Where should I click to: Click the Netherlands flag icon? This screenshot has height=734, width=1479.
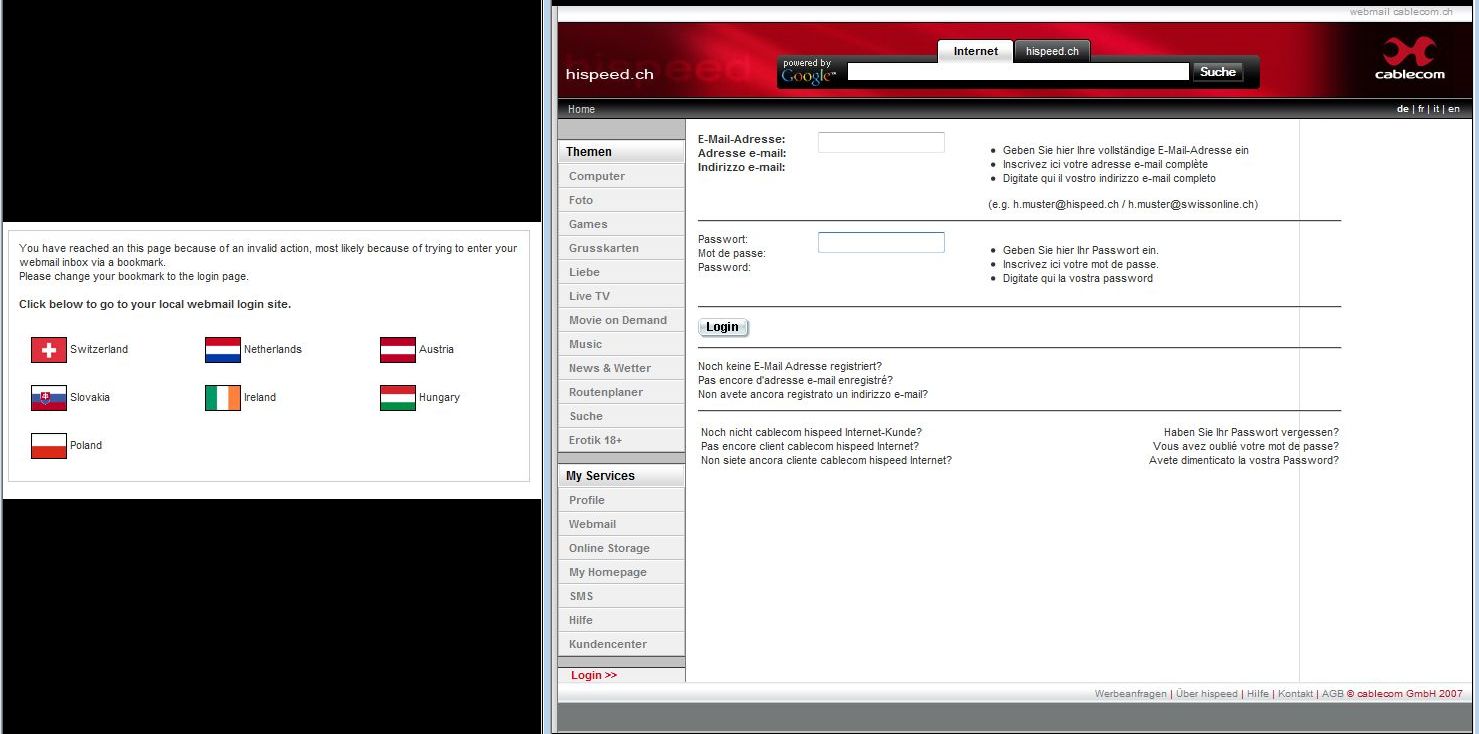(x=223, y=350)
